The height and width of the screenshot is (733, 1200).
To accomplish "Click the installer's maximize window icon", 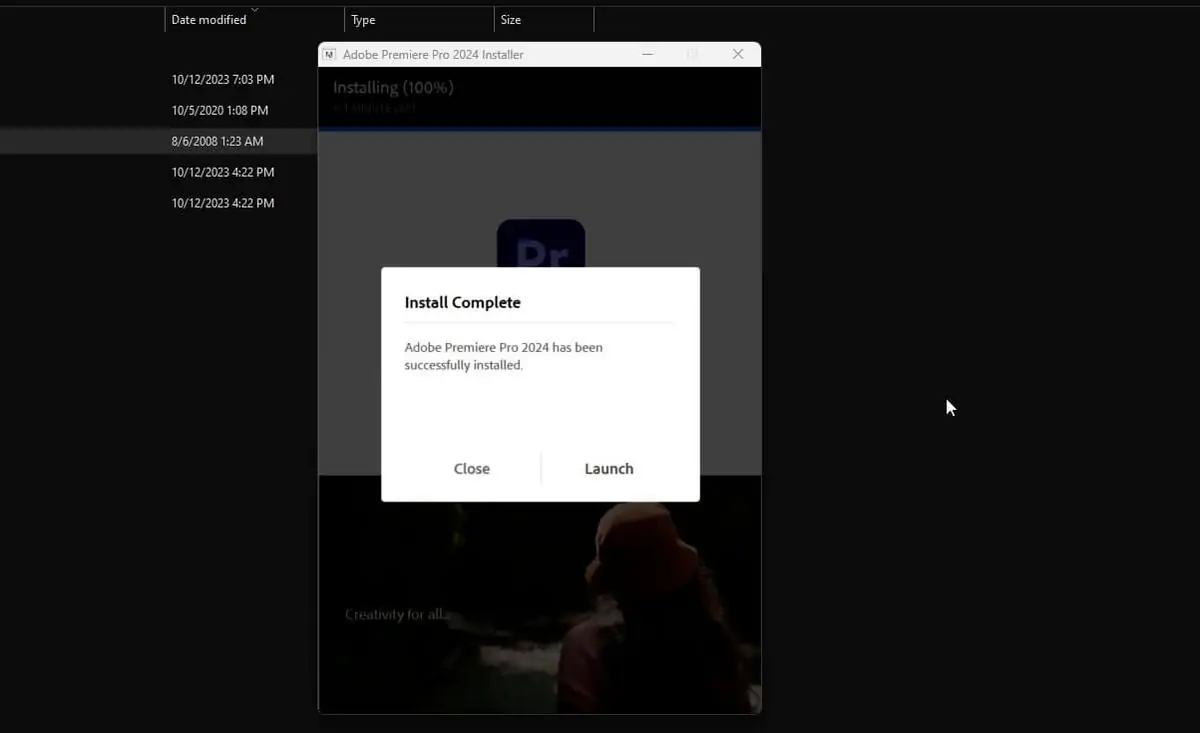I will point(693,55).
